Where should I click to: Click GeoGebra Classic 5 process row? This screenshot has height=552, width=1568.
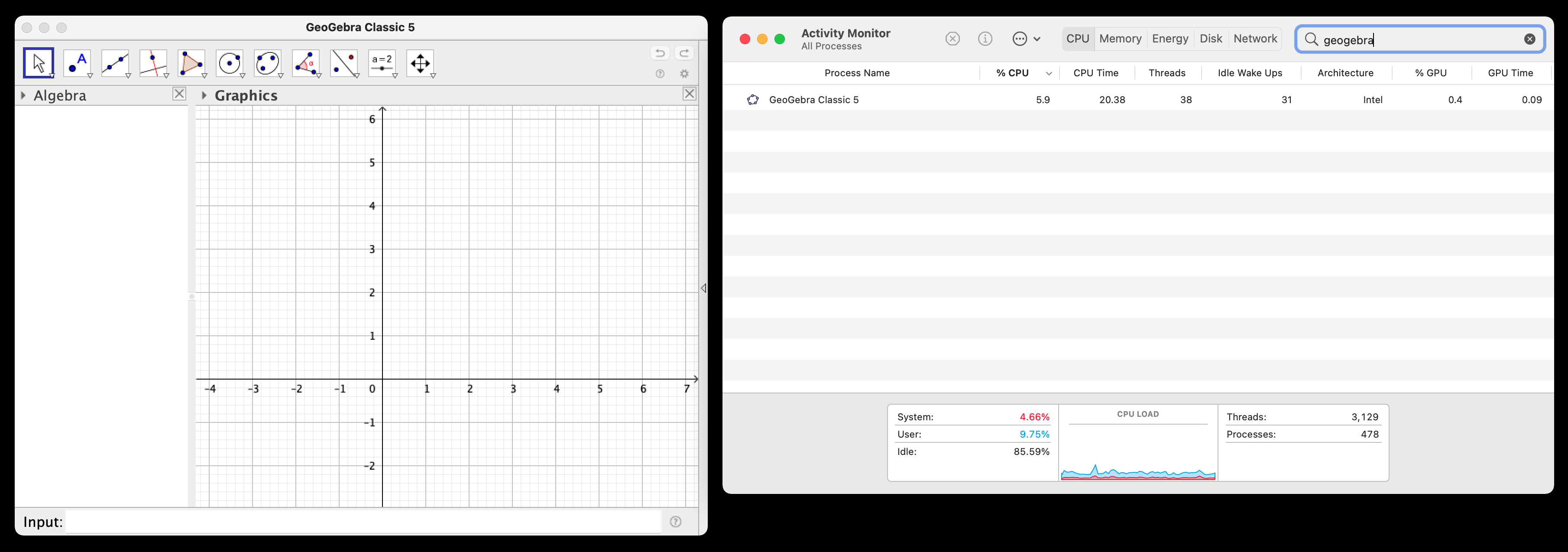tap(1140, 99)
